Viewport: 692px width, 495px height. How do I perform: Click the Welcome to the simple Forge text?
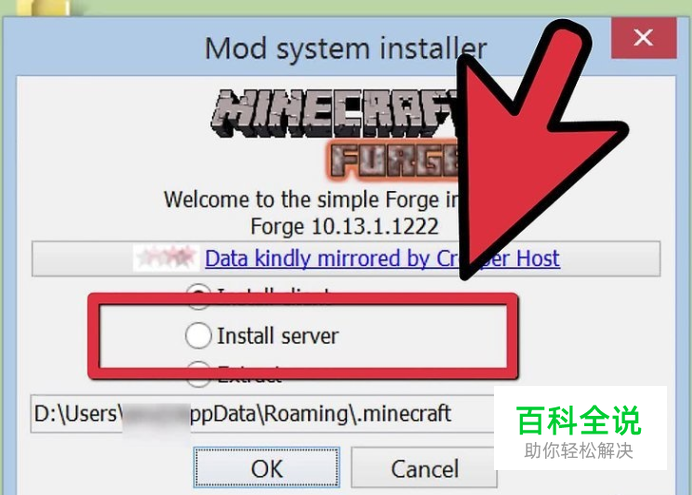[311, 199]
